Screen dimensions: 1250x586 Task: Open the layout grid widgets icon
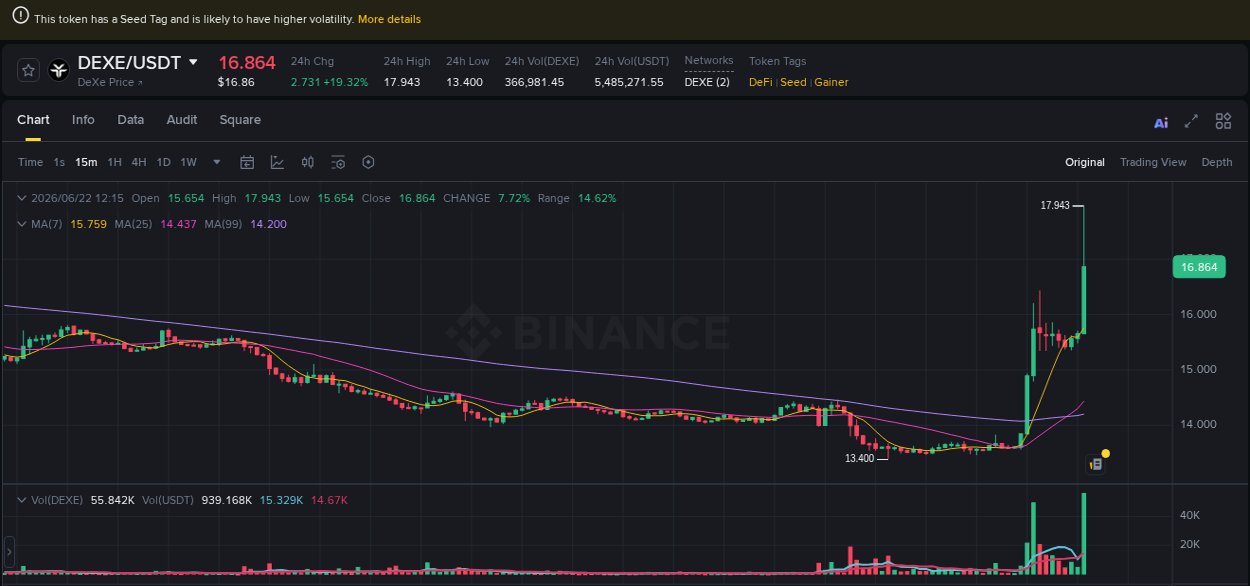(1223, 121)
